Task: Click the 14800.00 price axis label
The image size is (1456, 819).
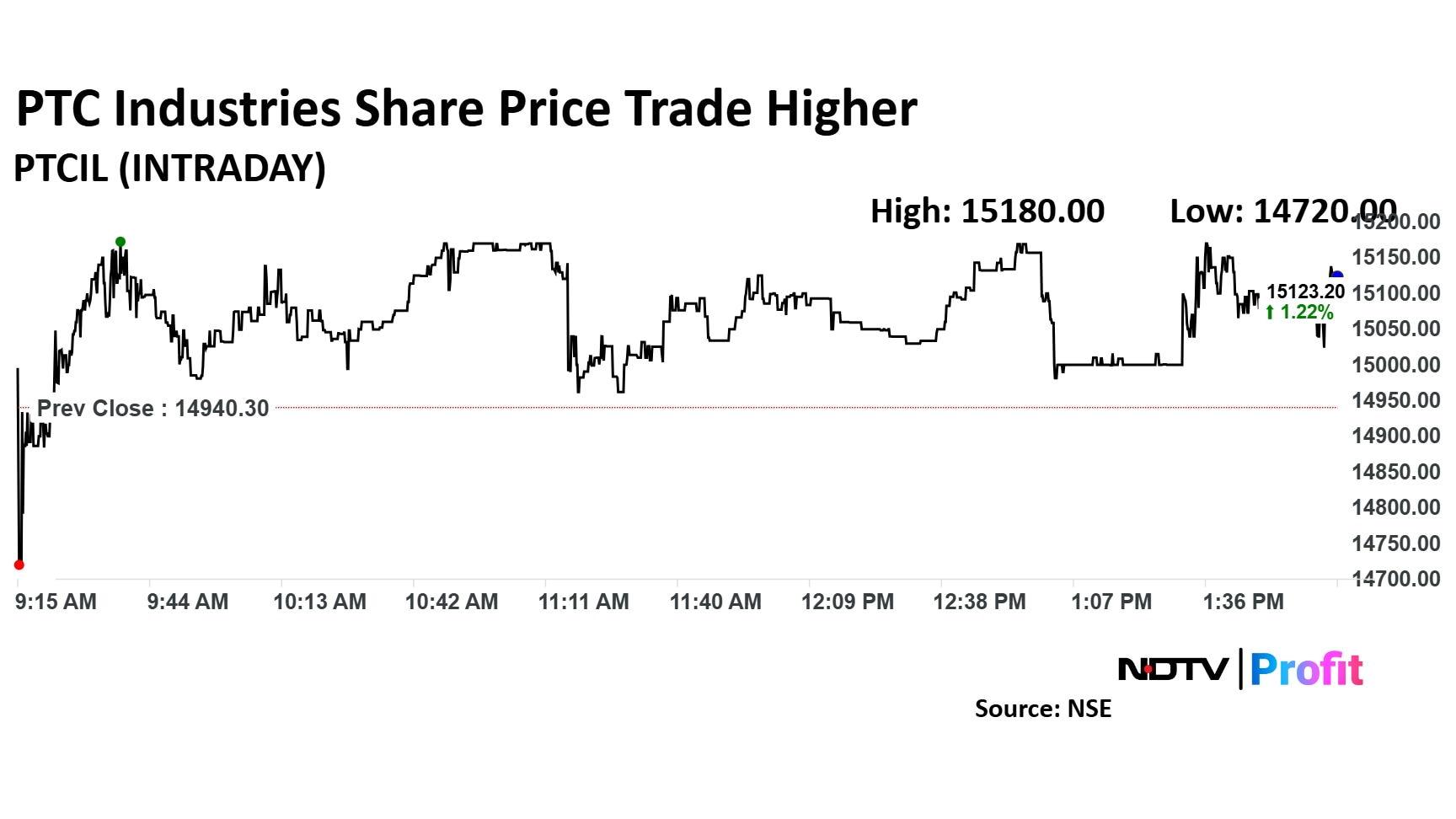Action: [1395, 507]
